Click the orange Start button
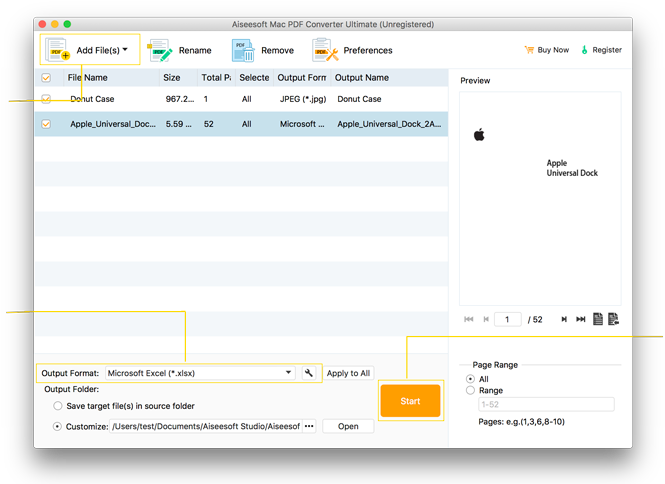 coord(410,401)
